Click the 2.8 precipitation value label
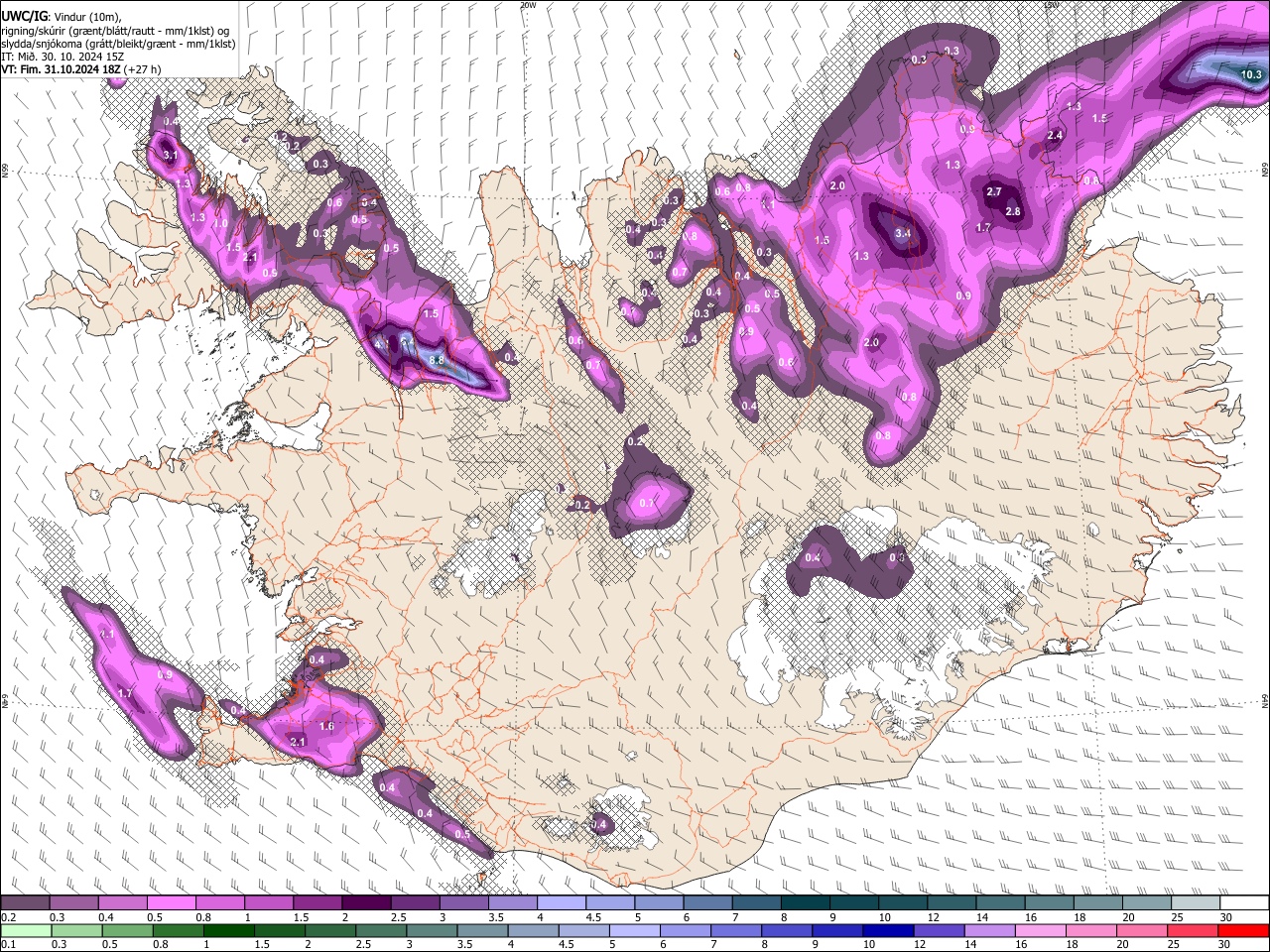Screen dimensions: 1270x952 (x=1013, y=211)
